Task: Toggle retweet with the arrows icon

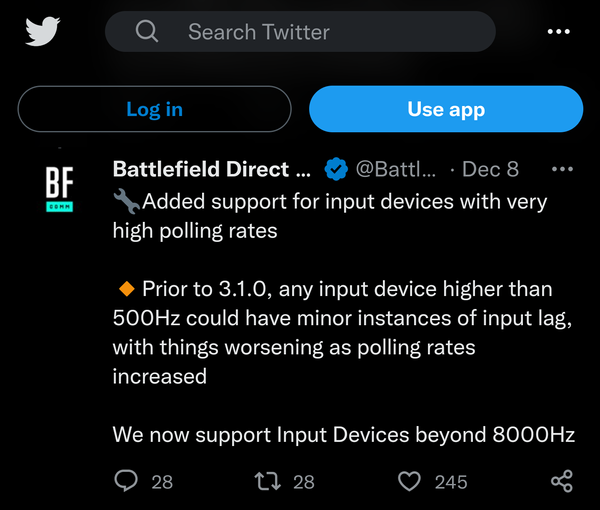Action: [x=268, y=481]
